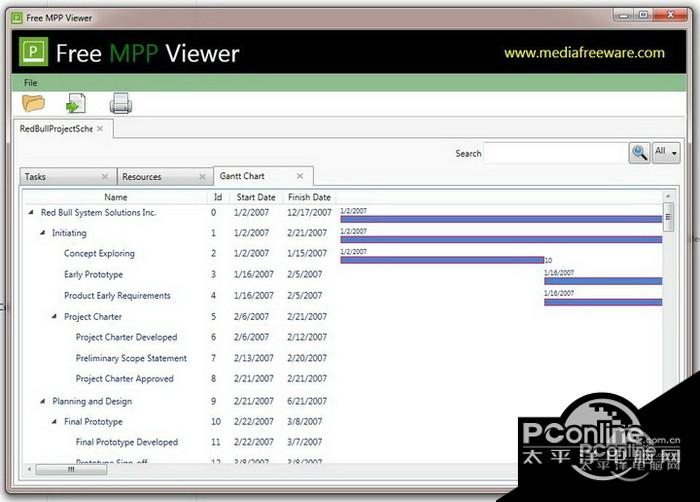Collapse the Project Charter group

pyautogui.click(x=54, y=316)
